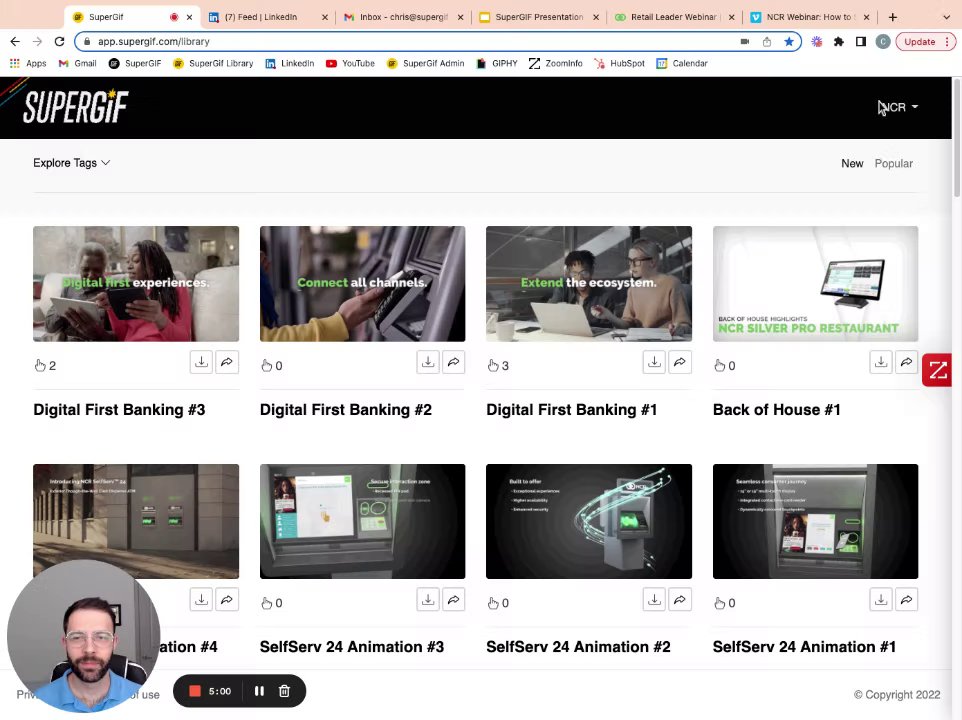Share the SelfServ 24 Animation #2 GIF

click(x=680, y=600)
